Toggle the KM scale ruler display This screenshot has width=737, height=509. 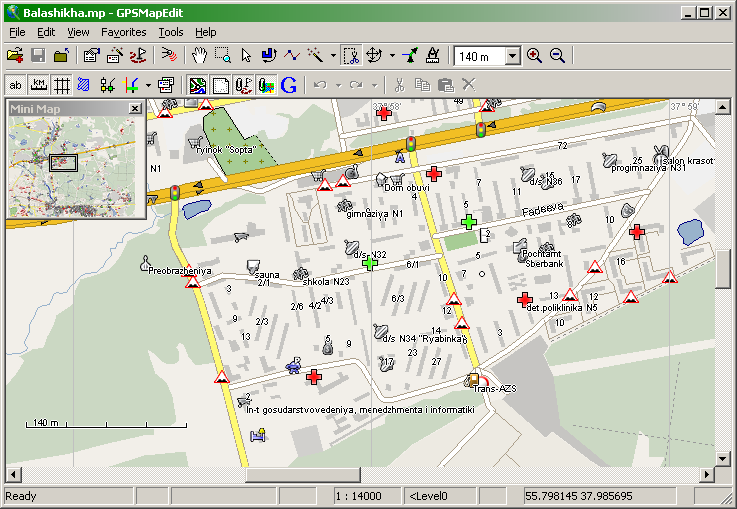(38, 85)
